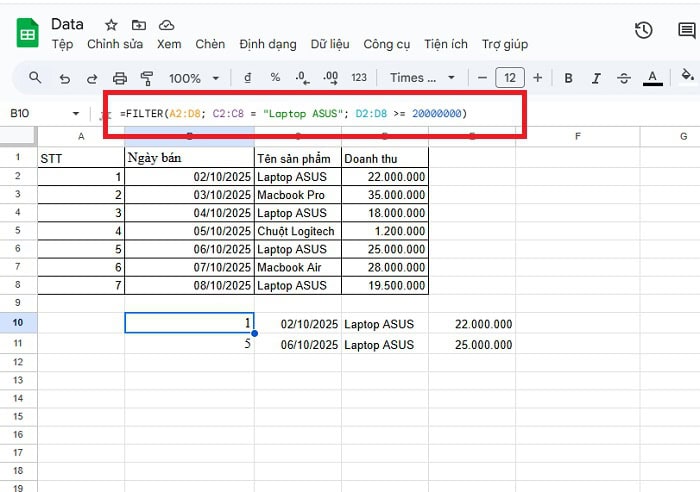
Task: Open version history clock icon
Action: coord(644,30)
